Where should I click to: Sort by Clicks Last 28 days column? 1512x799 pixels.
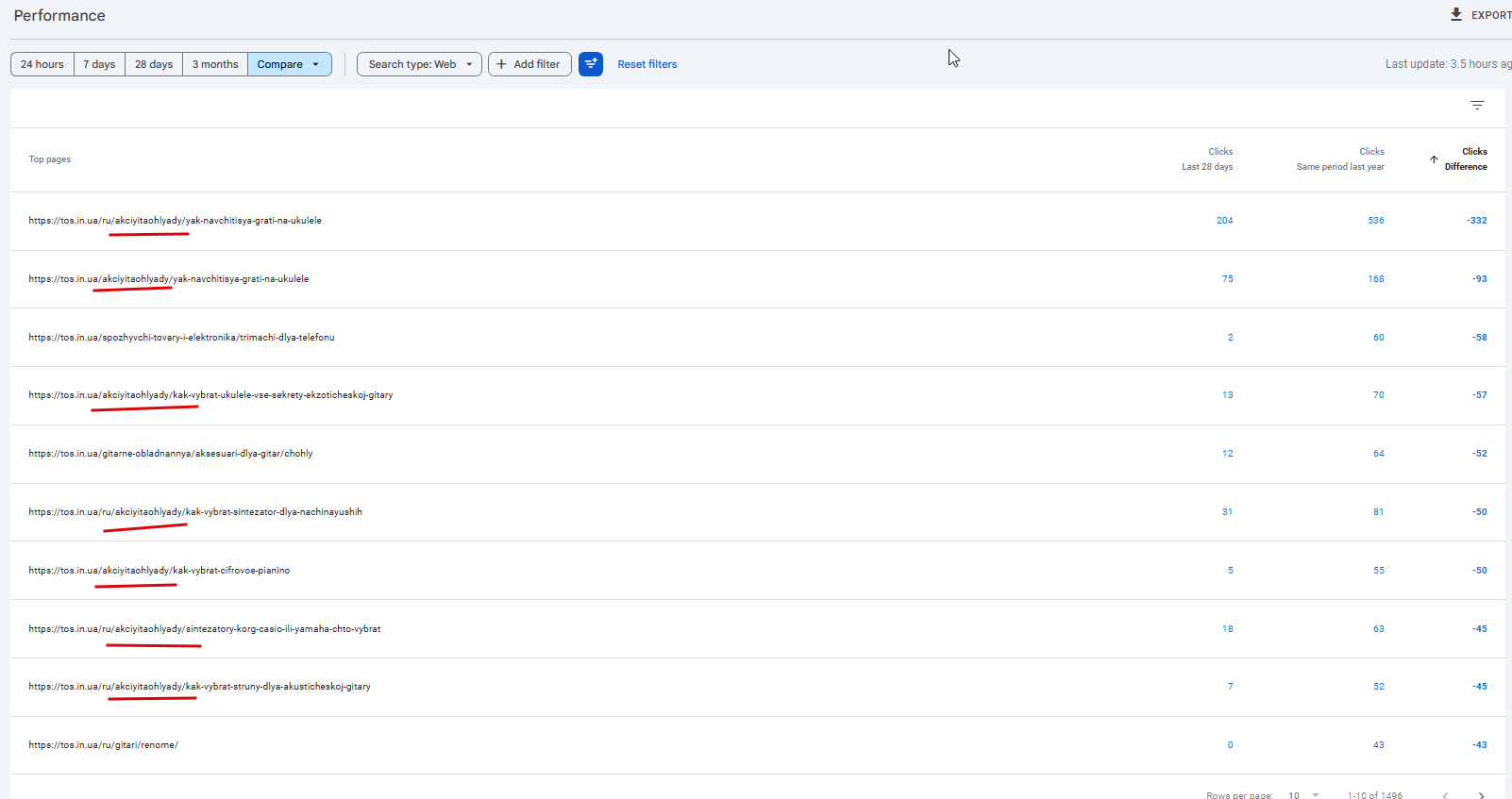[x=1207, y=158]
